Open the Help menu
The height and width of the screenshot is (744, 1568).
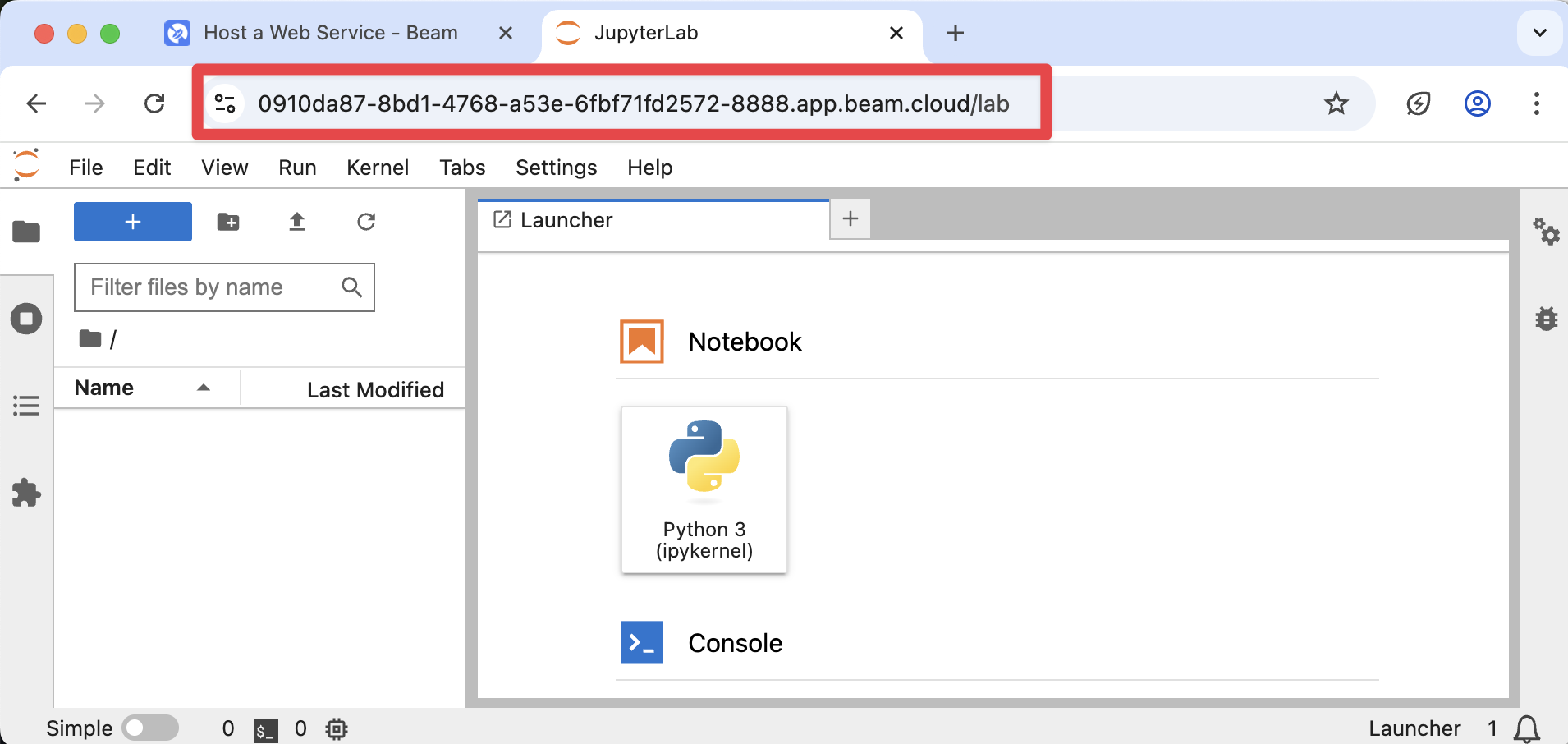pos(650,168)
